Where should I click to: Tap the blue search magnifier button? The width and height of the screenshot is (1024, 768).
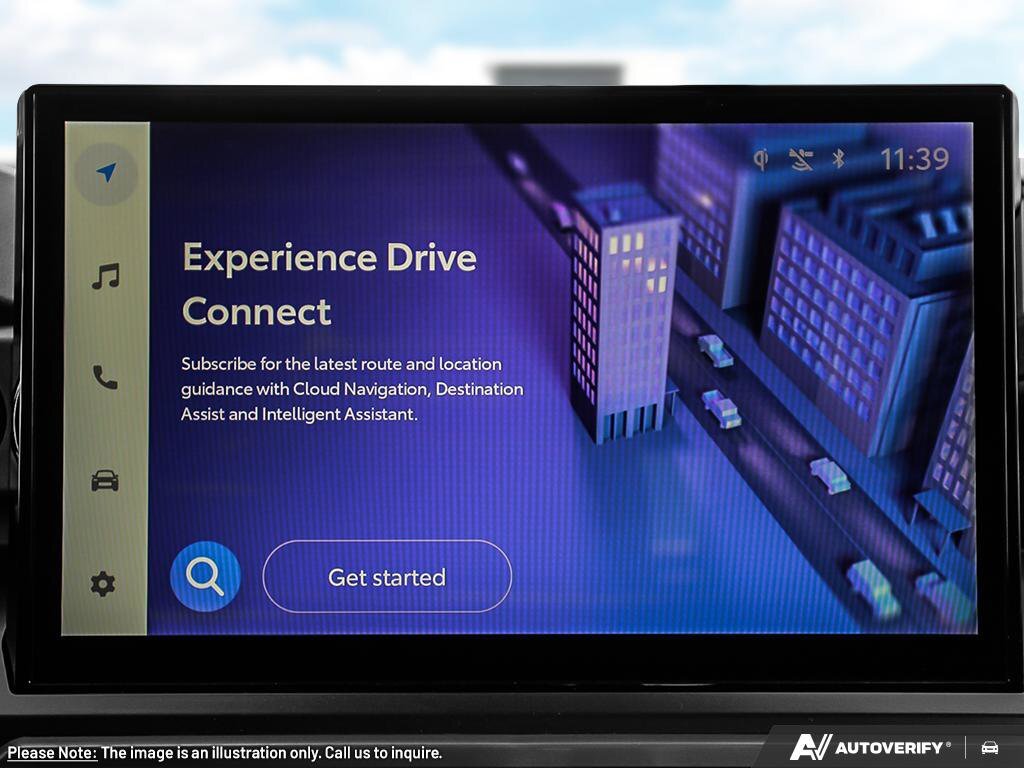(205, 577)
